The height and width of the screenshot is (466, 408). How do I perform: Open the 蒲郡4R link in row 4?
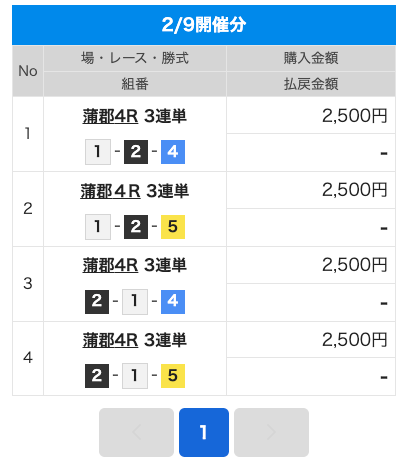[110, 341]
